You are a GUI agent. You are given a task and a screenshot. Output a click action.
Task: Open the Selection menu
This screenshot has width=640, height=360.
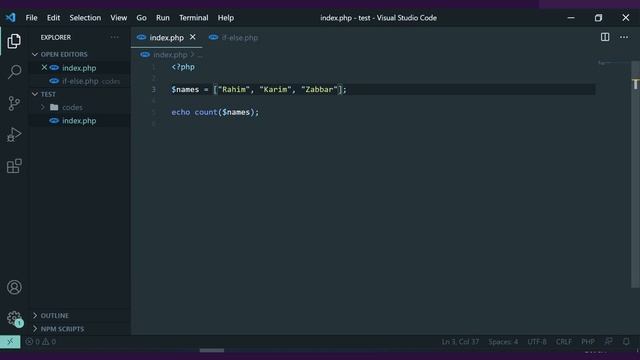[x=85, y=18]
